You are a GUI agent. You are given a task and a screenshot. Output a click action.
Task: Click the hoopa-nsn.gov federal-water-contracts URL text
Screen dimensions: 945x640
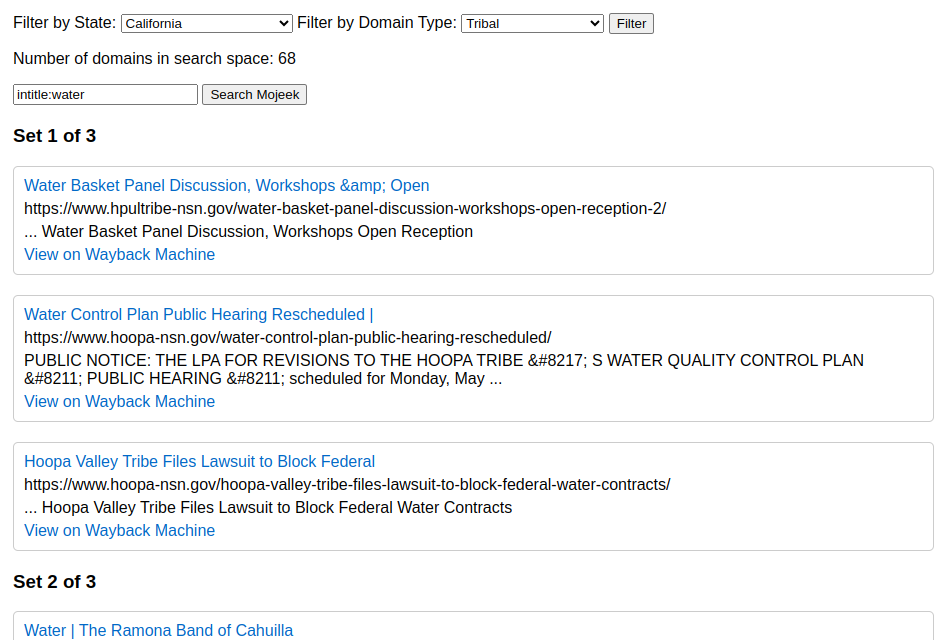(347, 485)
